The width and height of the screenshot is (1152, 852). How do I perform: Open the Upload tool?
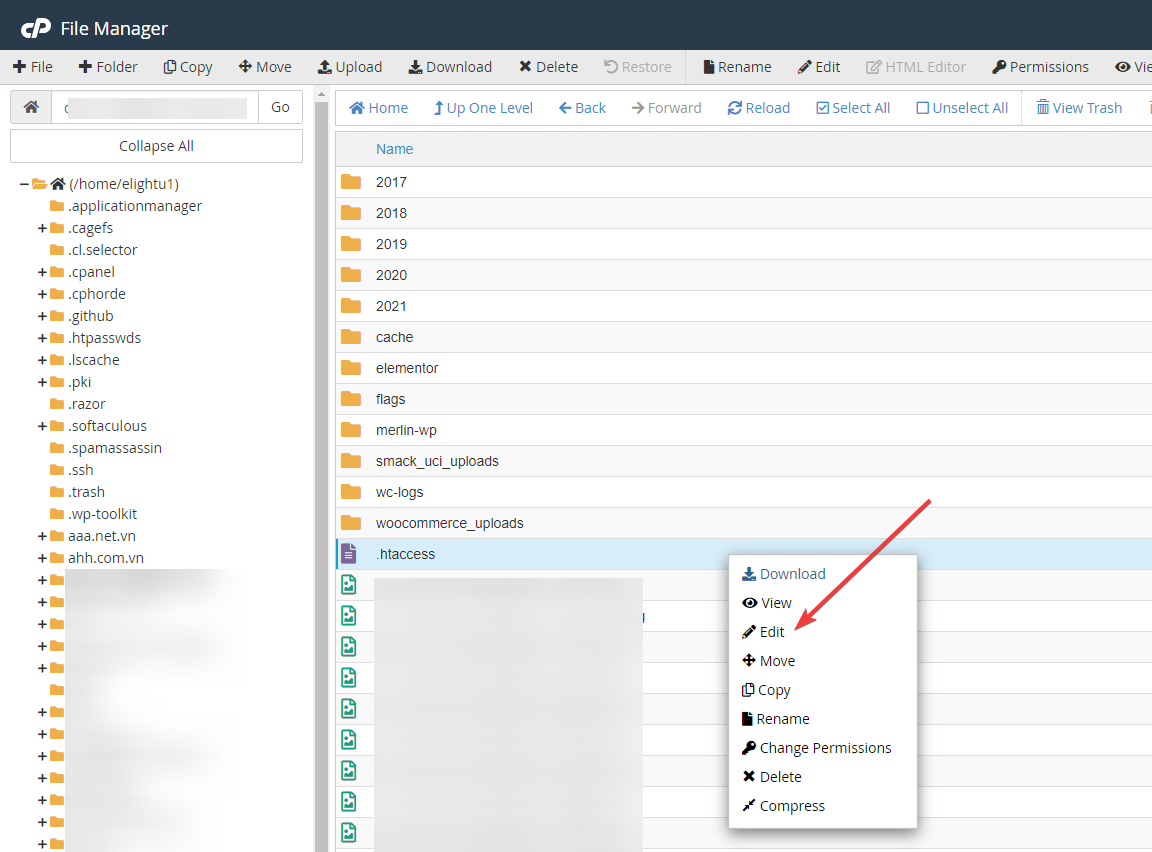tap(350, 67)
